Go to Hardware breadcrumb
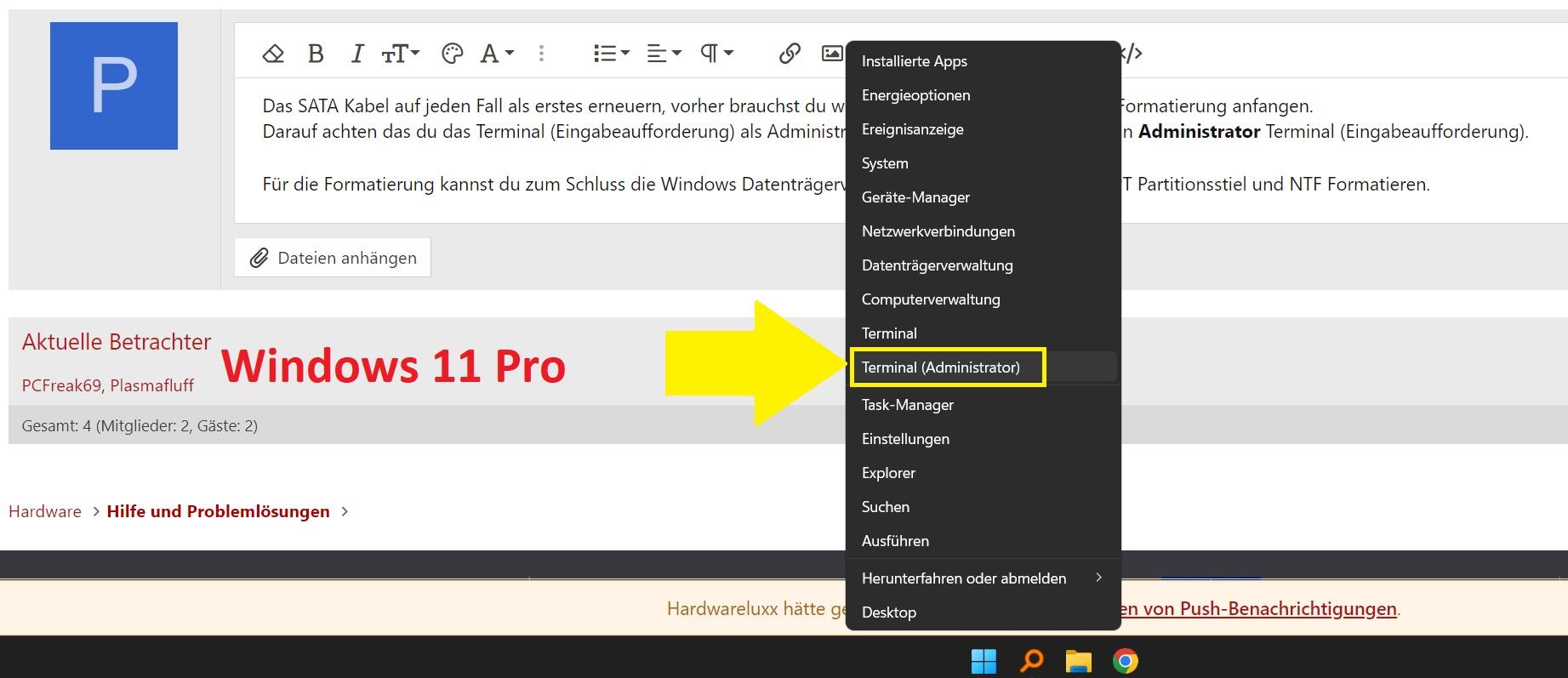The image size is (1568, 678). [x=45, y=511]
